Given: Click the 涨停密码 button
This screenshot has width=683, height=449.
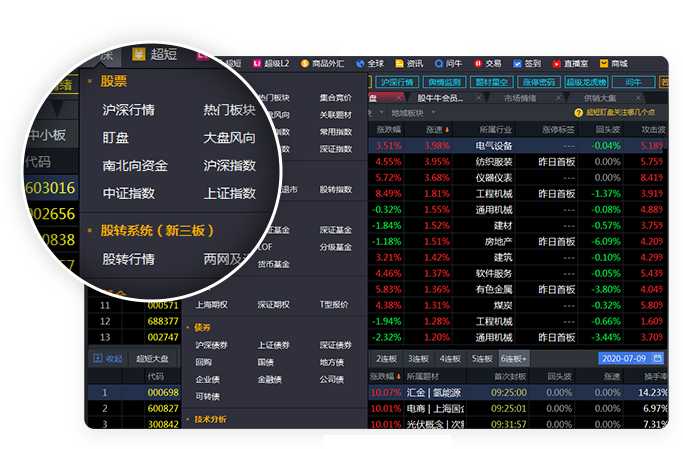Looking at the screenshot, I should [539, 82].
